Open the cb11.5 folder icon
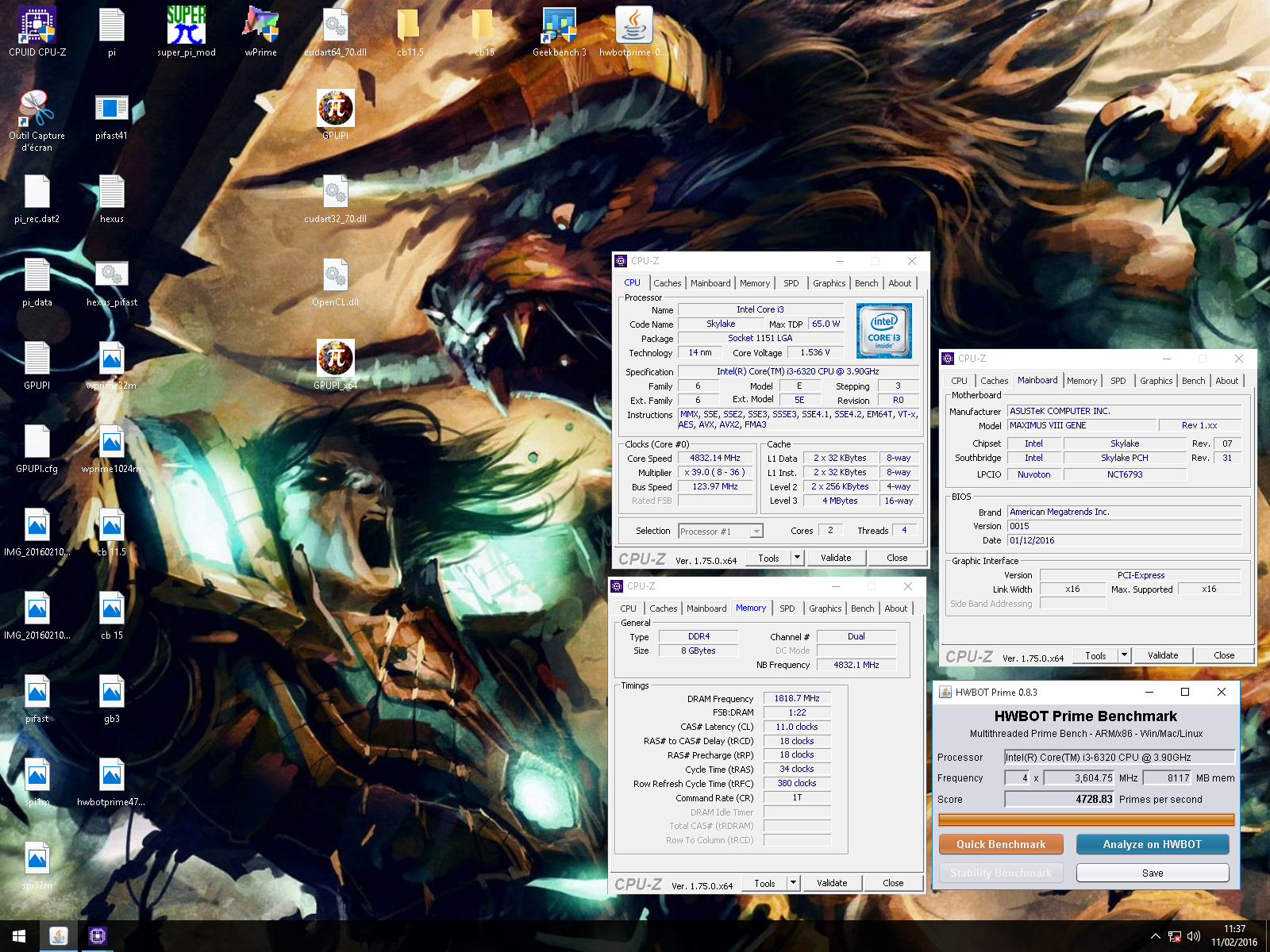This screenshot has height=952, width=1270. click(410, 32)
